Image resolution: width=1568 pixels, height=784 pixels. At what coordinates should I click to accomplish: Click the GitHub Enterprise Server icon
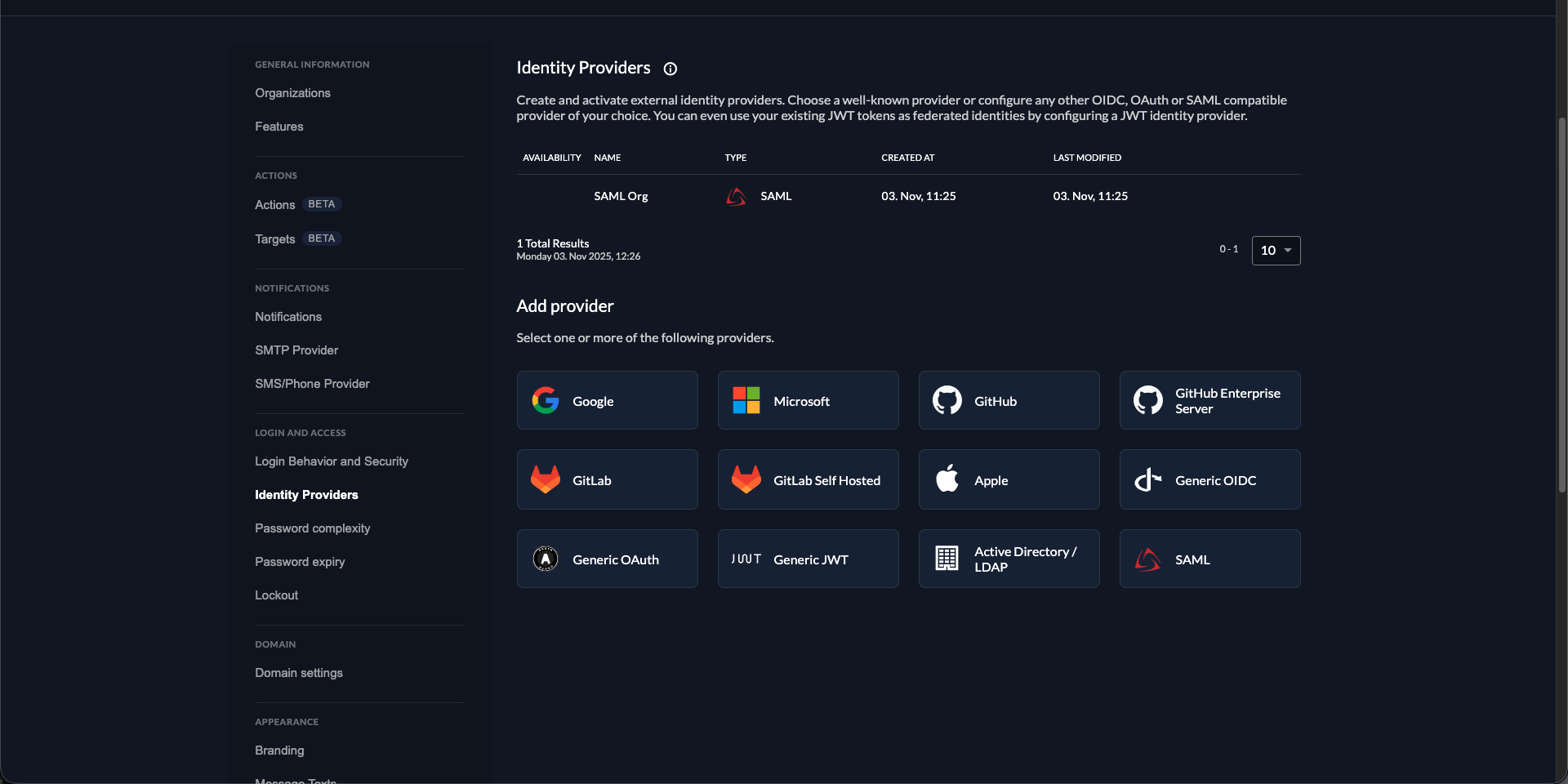click(1148, 400)
